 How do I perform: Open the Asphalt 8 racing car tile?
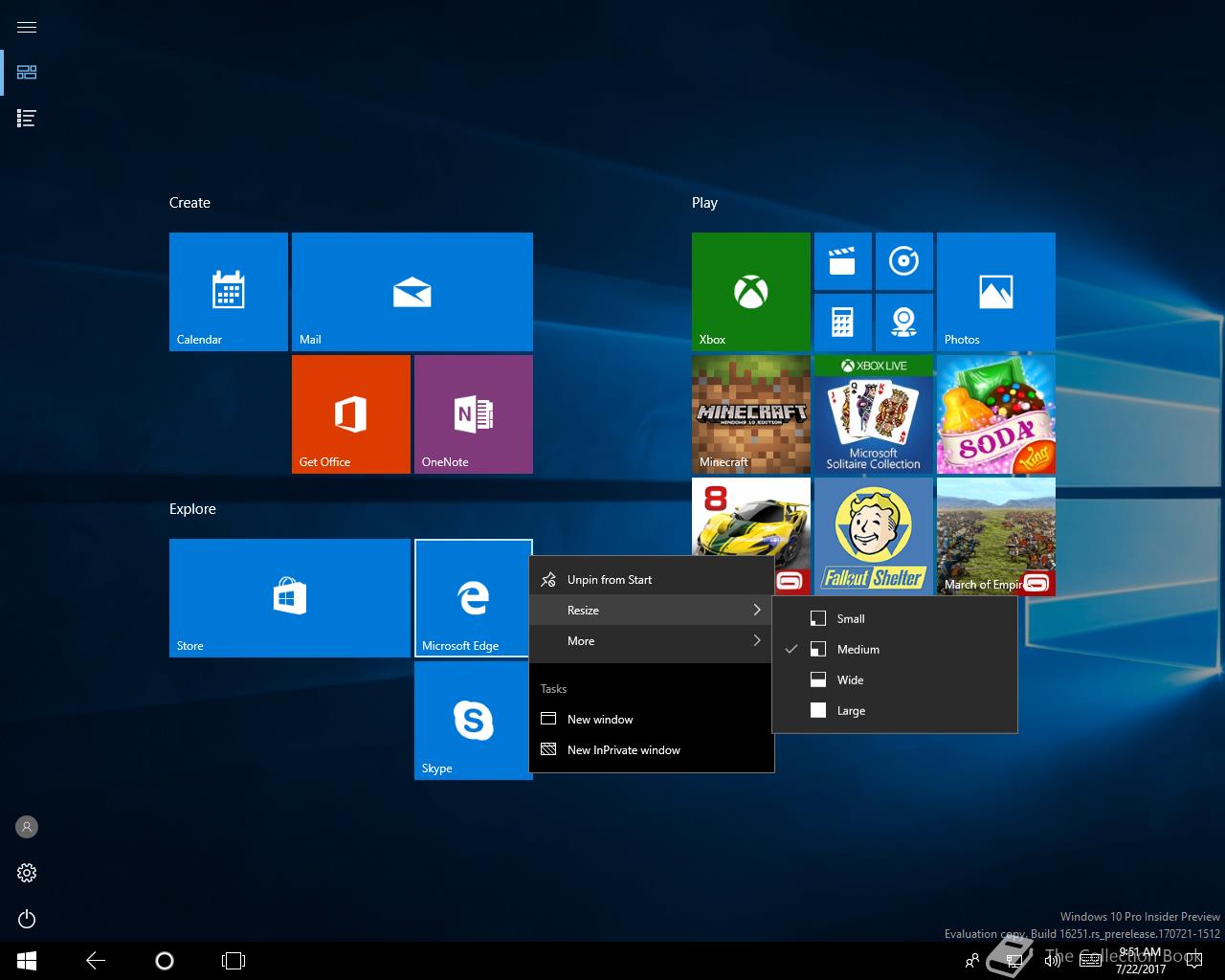[x=751, y=517]
